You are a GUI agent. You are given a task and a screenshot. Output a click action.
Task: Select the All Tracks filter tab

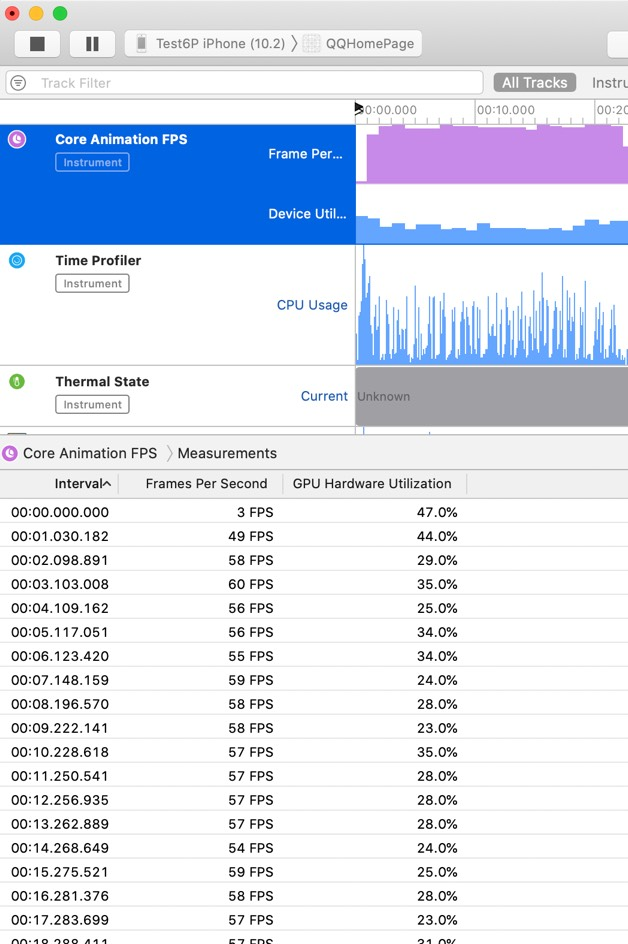pyautogui.click(x=535, y=82)
